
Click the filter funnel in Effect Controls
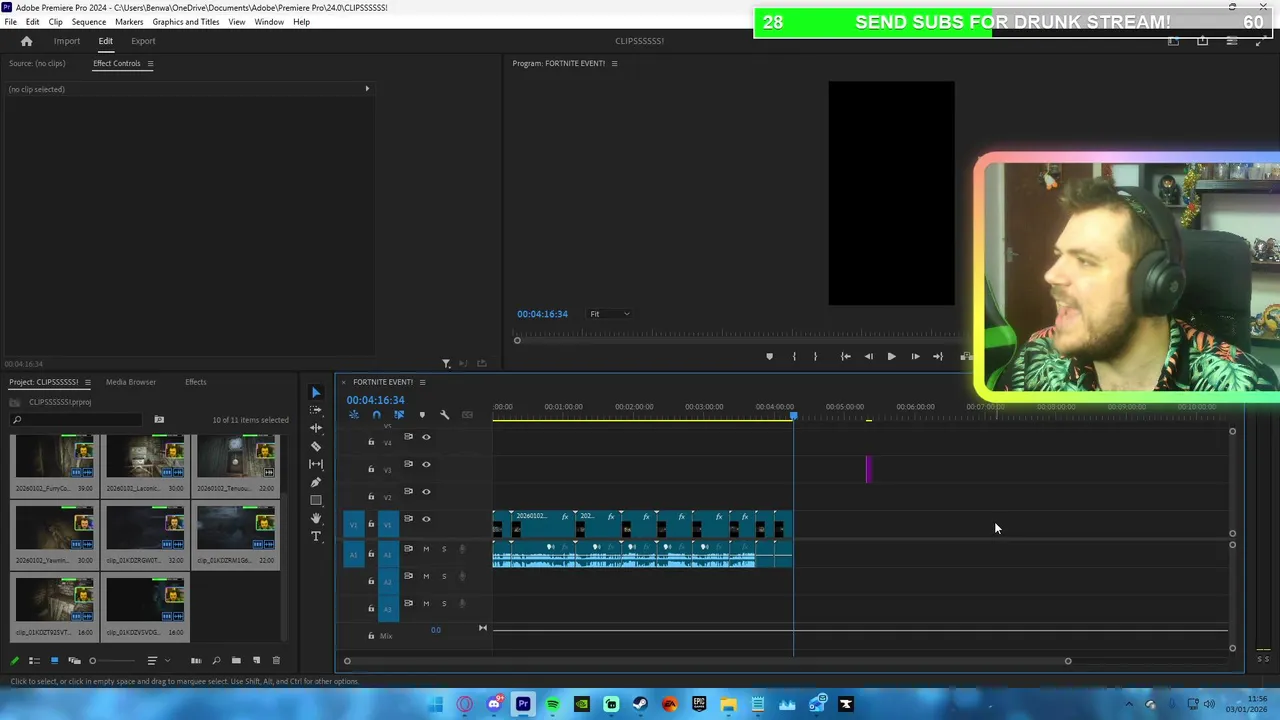point(446,363)
